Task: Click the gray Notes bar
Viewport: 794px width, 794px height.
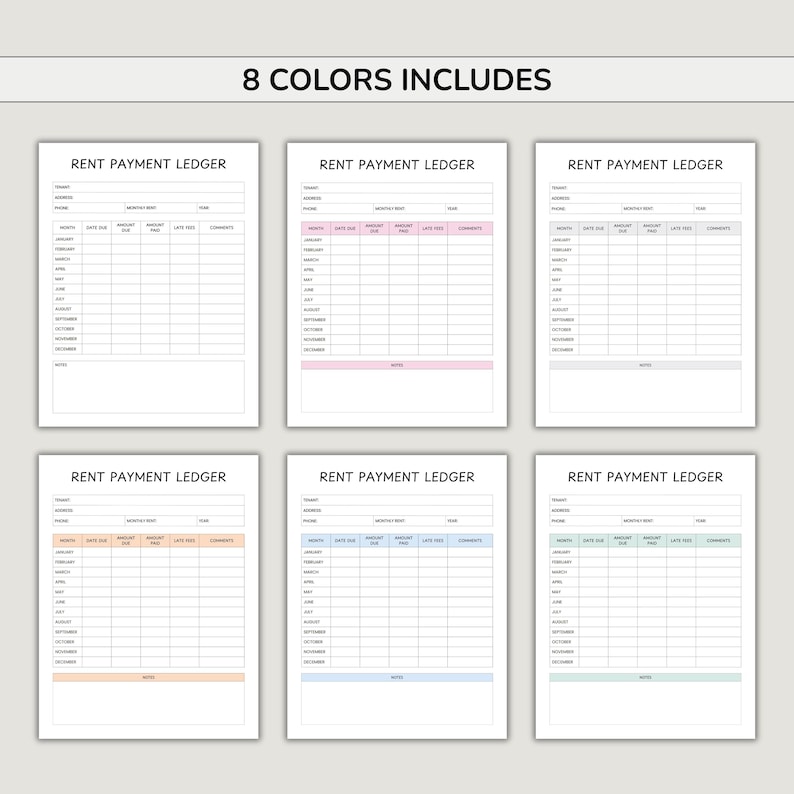Action: 645,365
